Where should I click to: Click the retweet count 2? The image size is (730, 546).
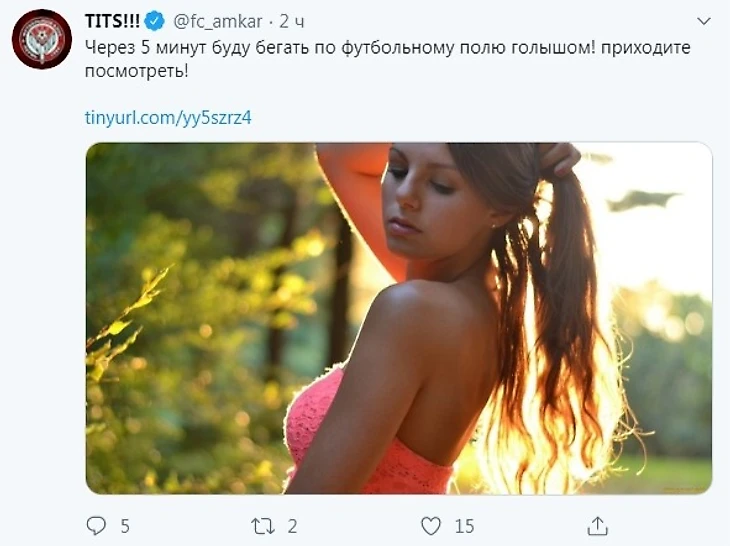292,525
